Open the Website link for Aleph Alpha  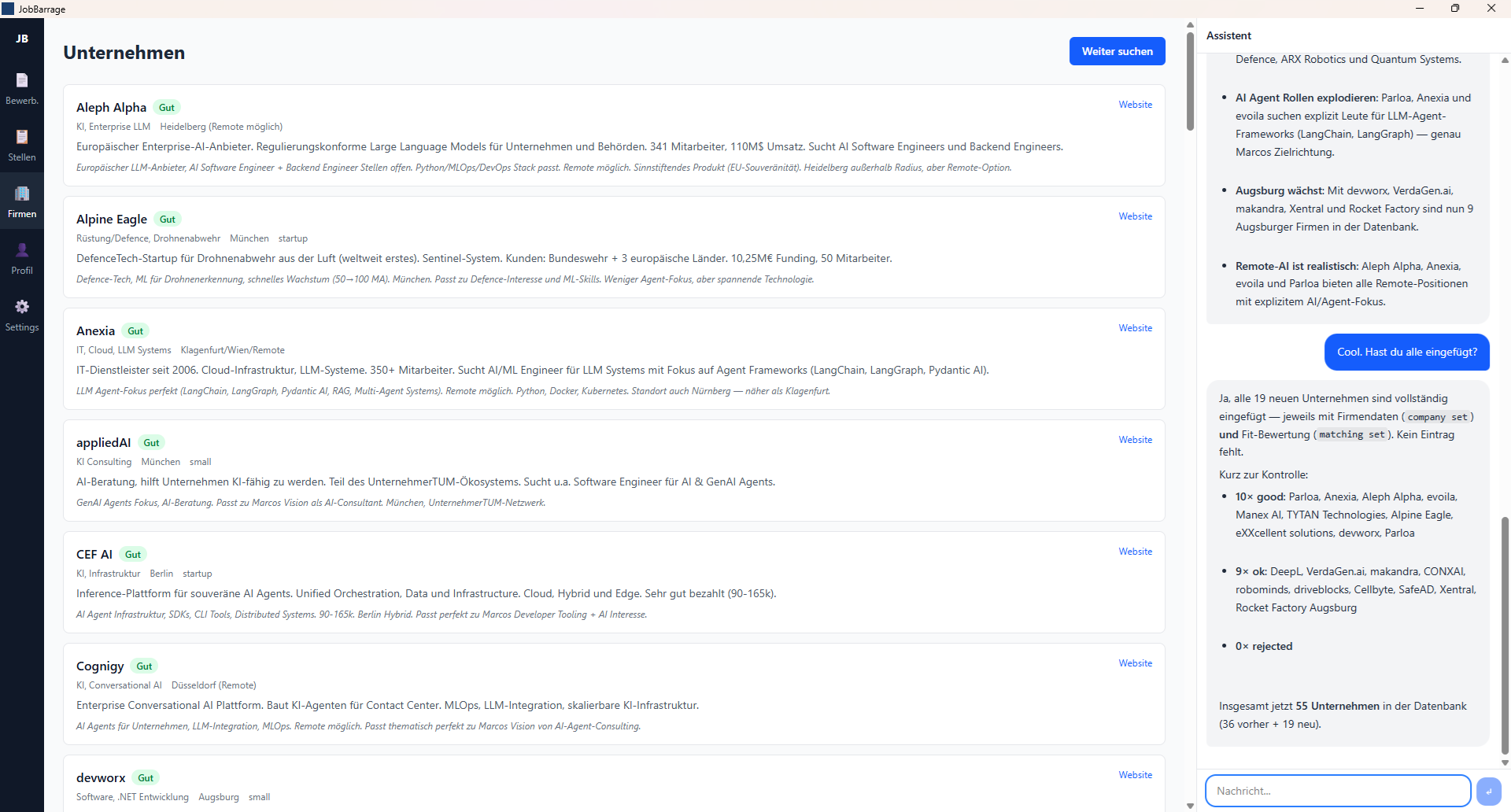[x=1135, y=105]
